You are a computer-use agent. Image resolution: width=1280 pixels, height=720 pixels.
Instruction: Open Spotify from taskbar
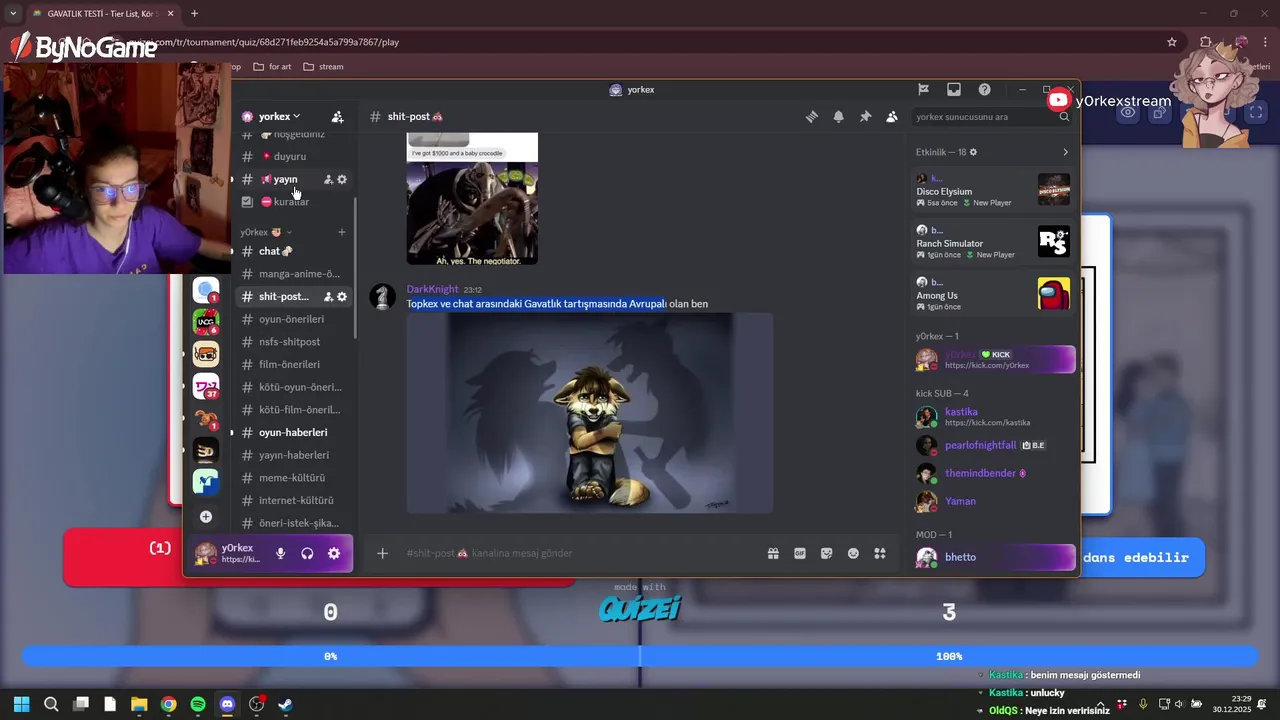198,705
